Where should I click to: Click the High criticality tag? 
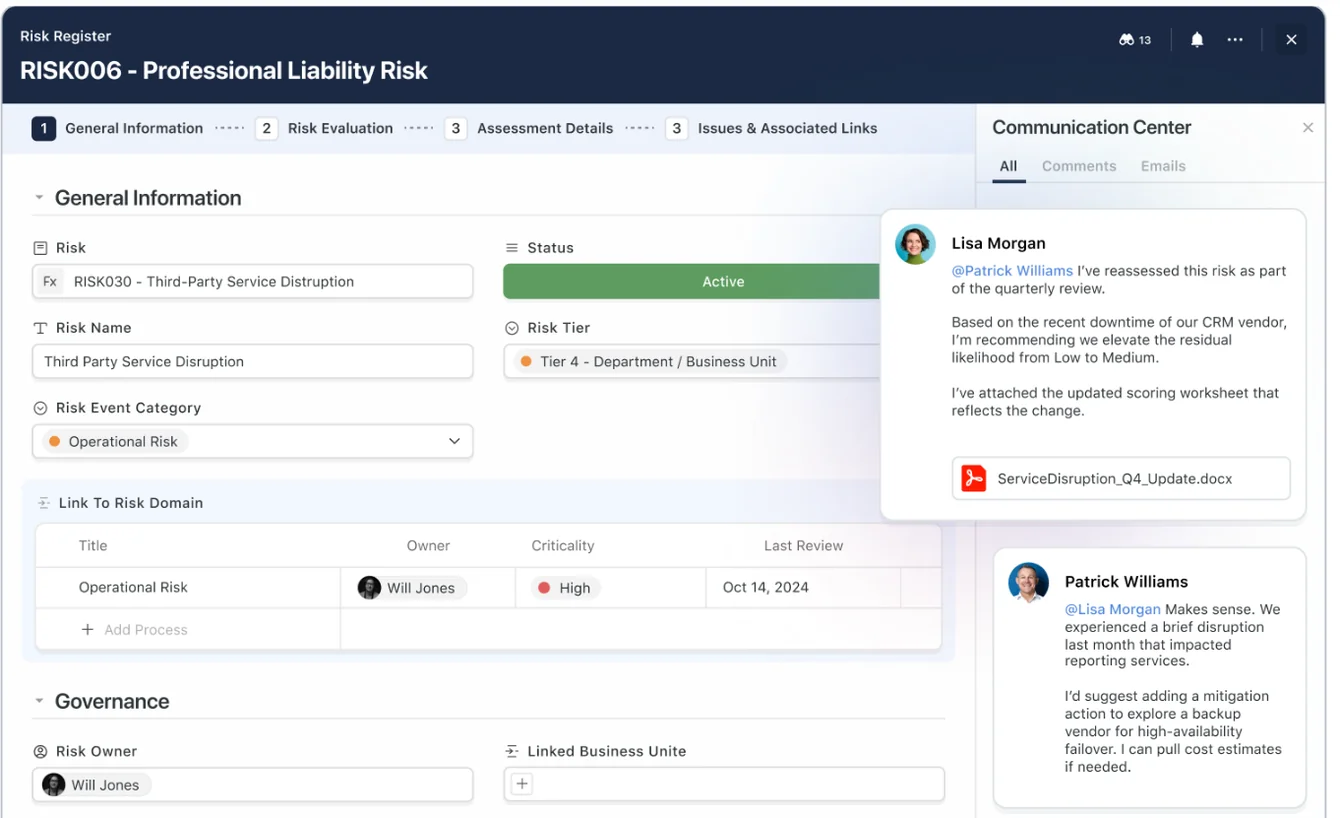coord(564,588)
